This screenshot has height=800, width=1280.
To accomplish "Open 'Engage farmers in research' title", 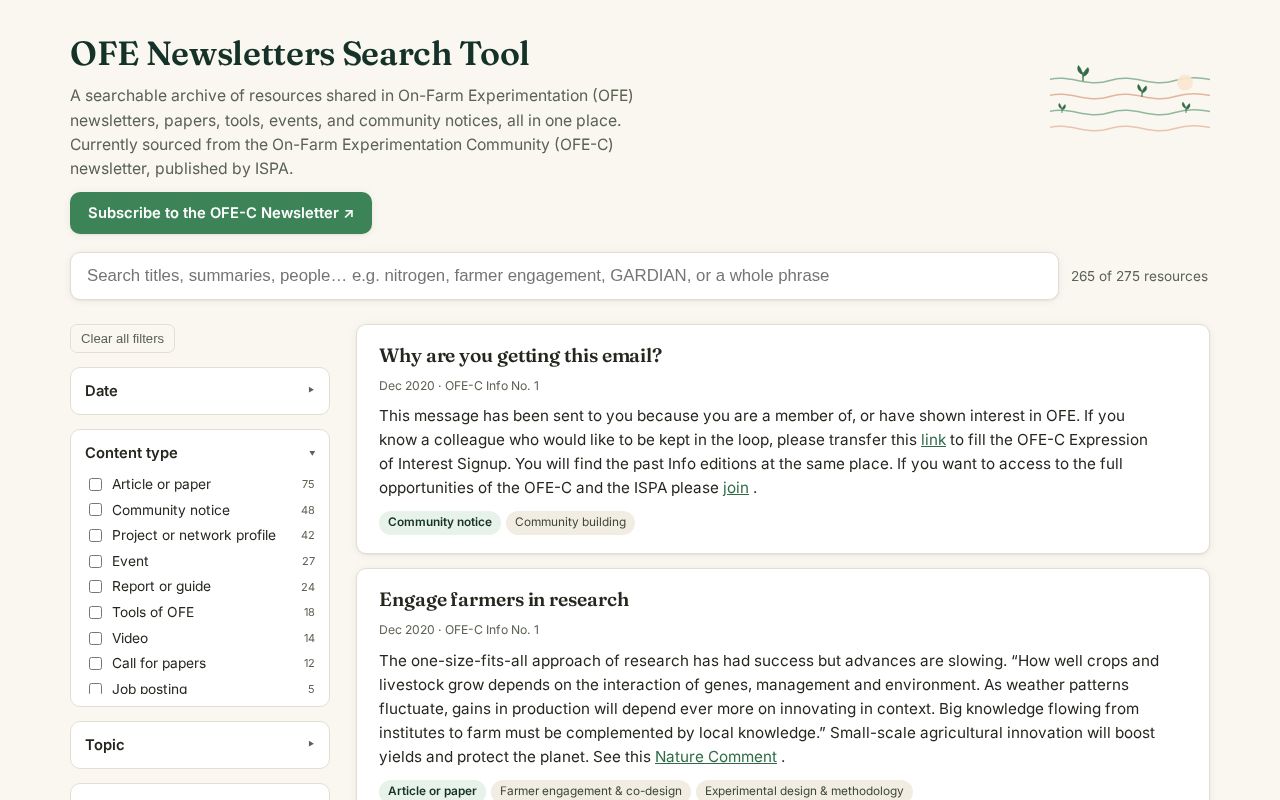I will coord(504,600).
